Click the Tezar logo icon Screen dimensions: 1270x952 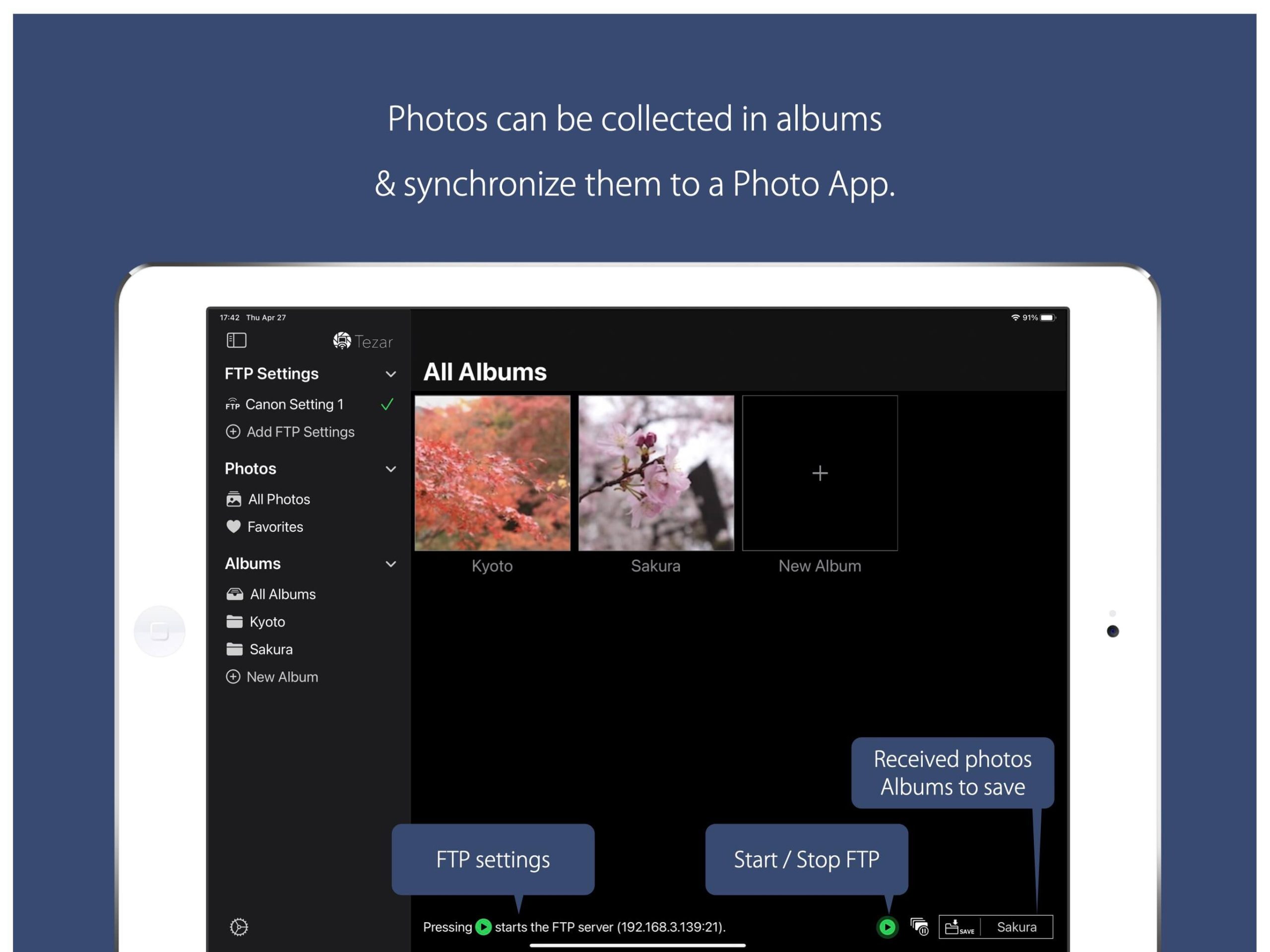tap(342, 341)
